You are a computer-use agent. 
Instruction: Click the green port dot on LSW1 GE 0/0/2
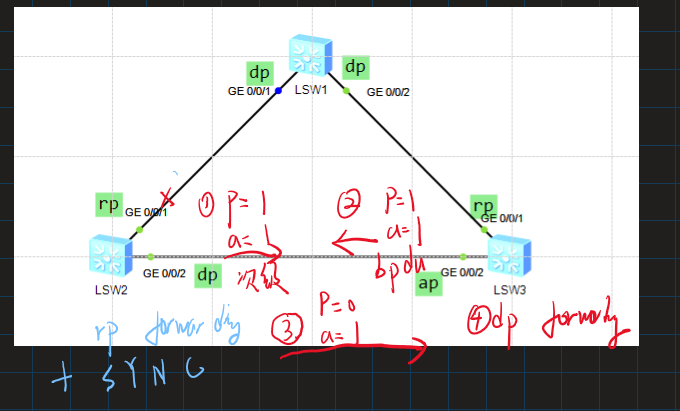click(346, 91)
